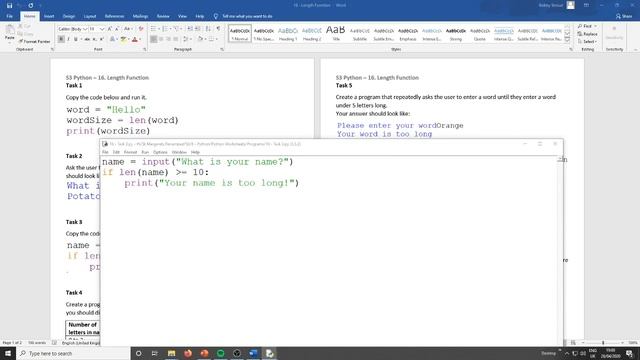Screen dimensions: 640x360
Task: Open the font size dropdown
Action: (102, 29)
